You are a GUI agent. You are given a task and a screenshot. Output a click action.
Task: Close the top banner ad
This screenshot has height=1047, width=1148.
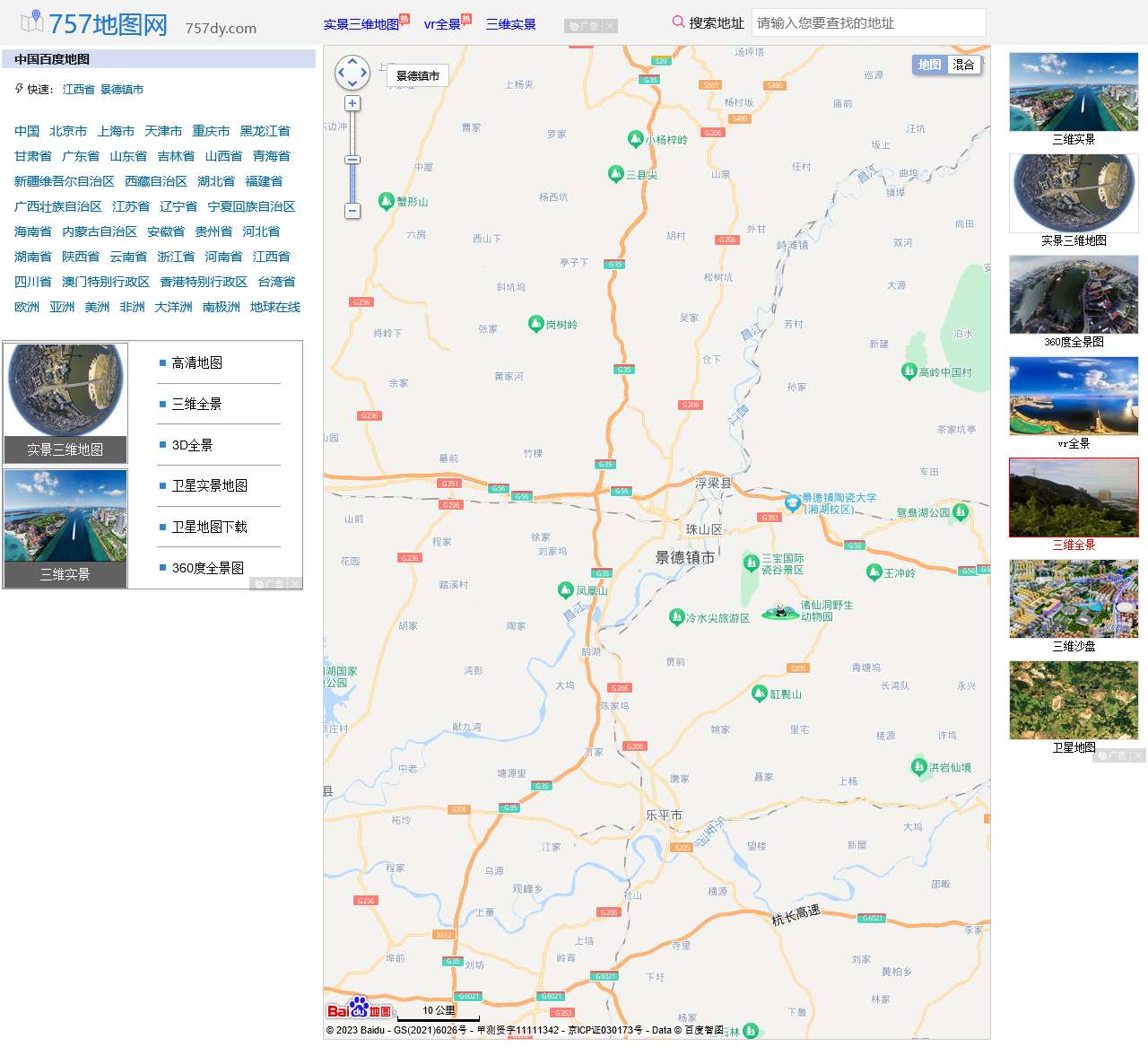click(x=610, y=26)
